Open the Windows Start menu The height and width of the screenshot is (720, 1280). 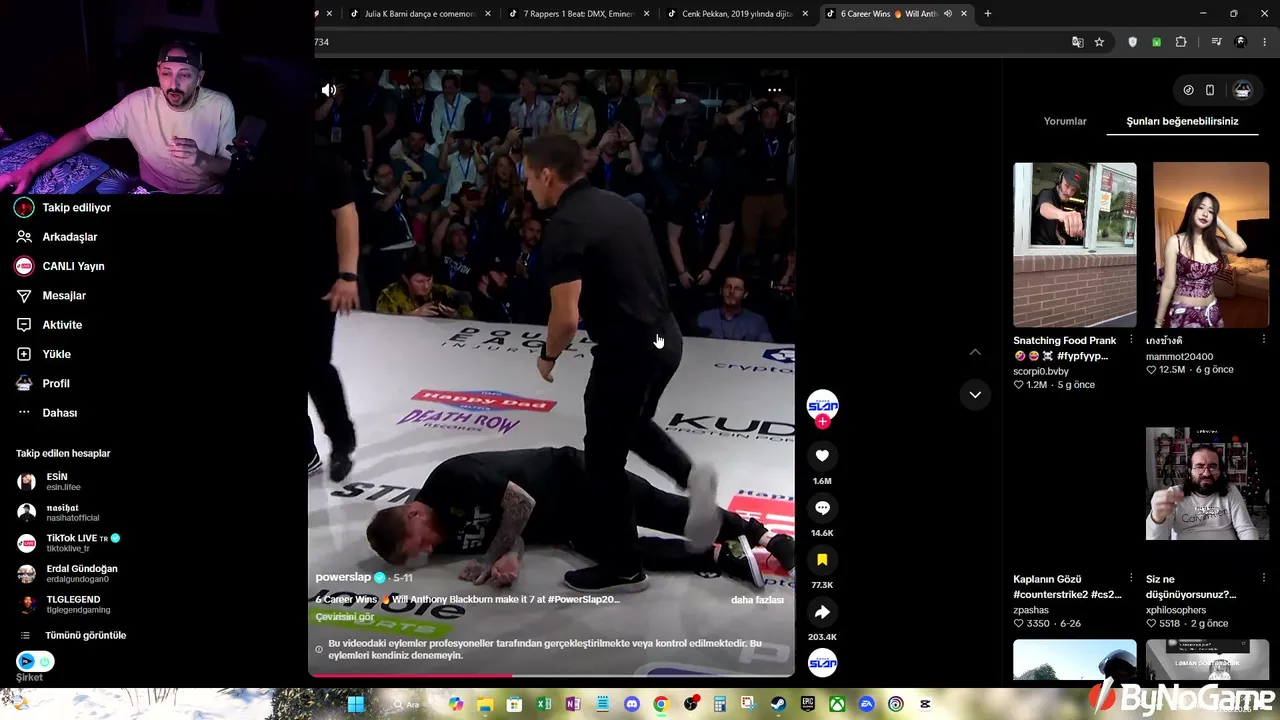[355, 704]
